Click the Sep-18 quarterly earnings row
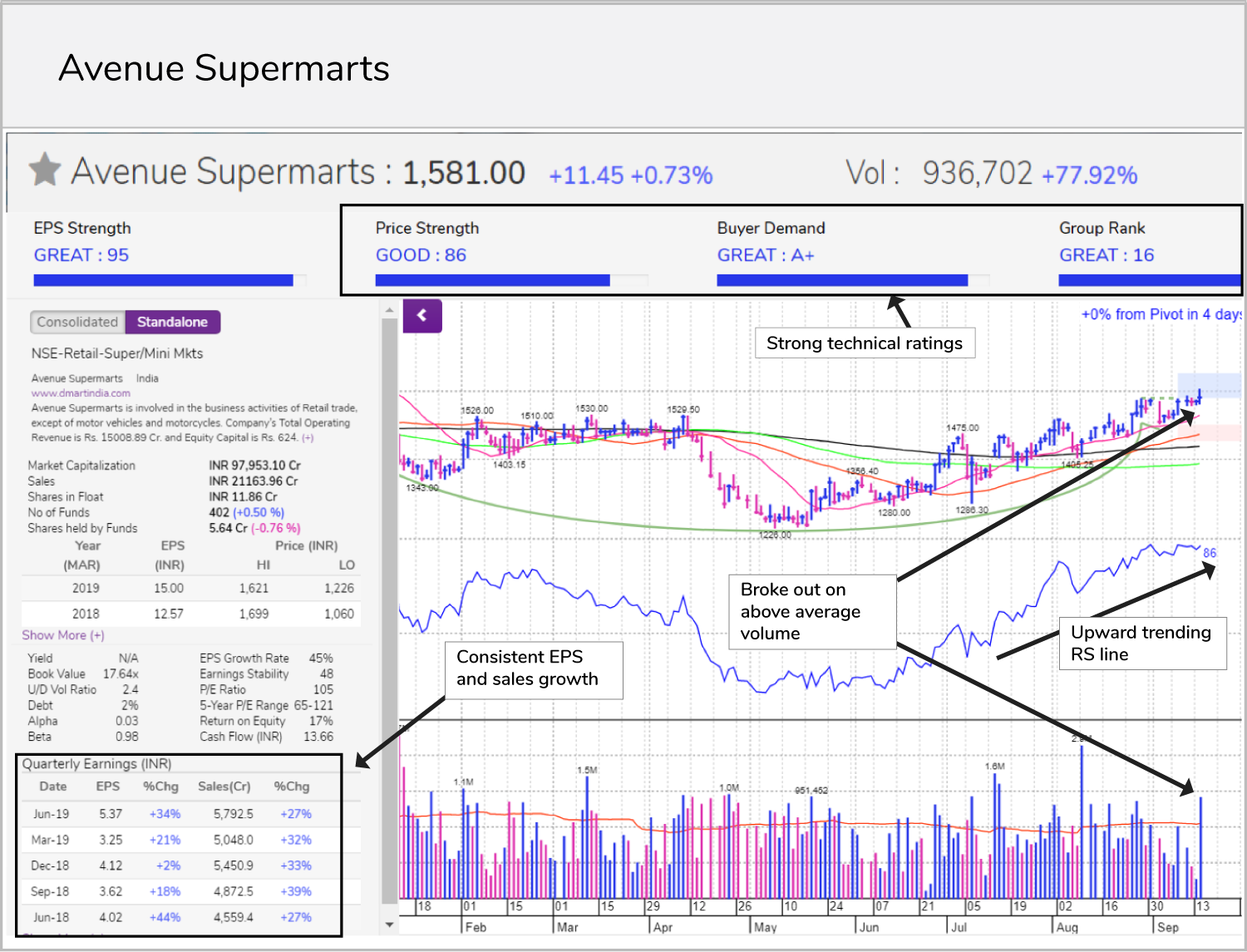The height and width of the screenshot is (952, 1247). (x=190, y=891)
